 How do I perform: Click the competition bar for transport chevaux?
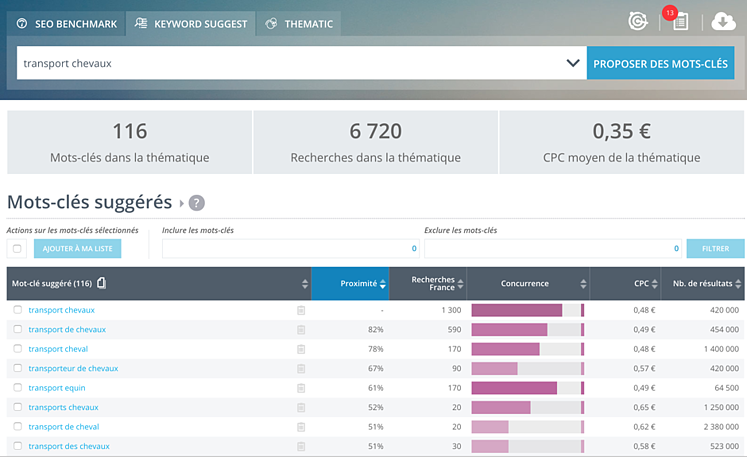click(x=528, y=310)
